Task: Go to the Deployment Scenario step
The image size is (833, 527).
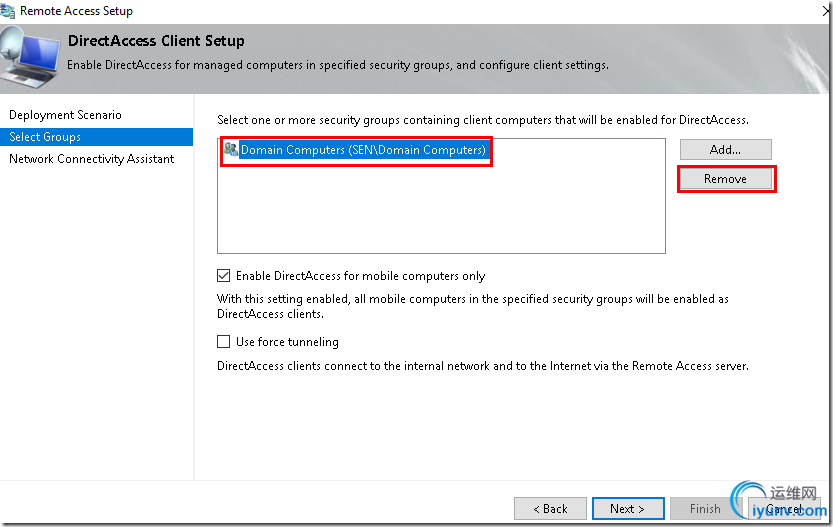Action: 65,115
